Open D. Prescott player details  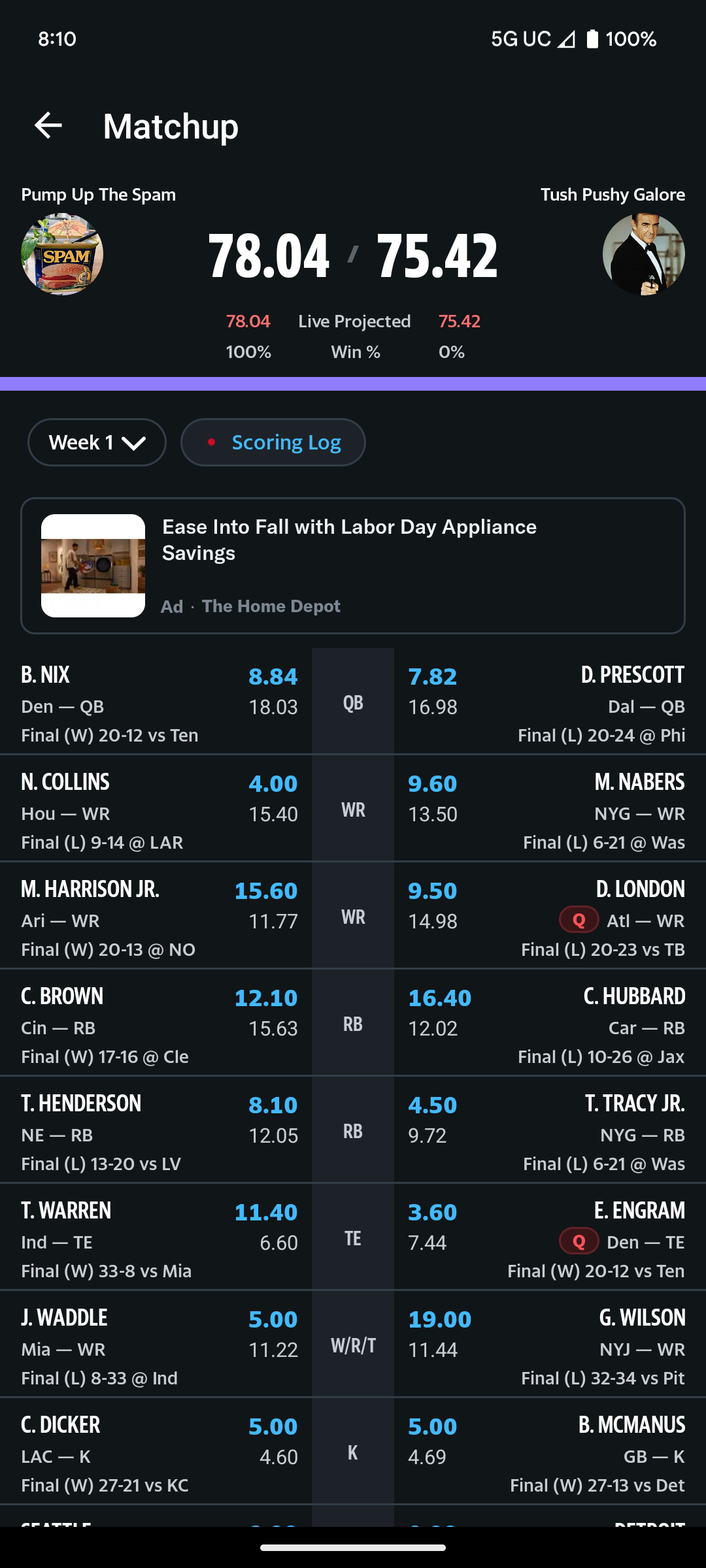632,675
